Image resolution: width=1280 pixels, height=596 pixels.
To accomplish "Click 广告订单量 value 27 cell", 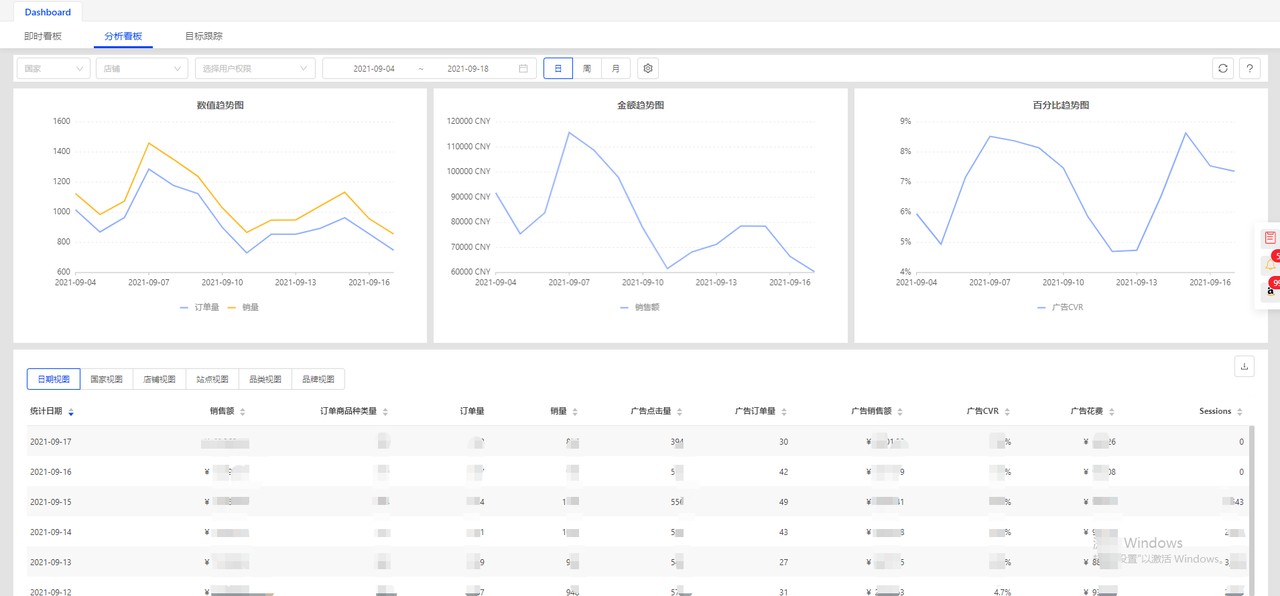I will 783,561.
